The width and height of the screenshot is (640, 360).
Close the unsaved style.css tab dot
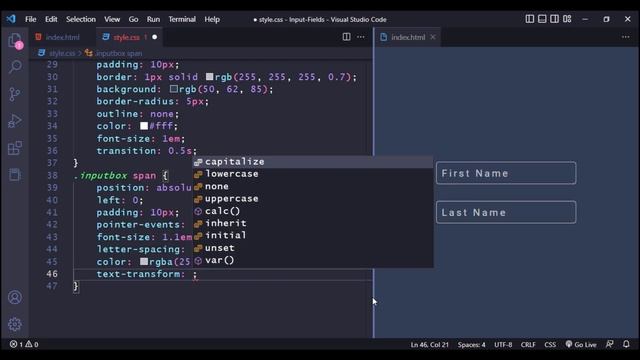click(155, 37)
